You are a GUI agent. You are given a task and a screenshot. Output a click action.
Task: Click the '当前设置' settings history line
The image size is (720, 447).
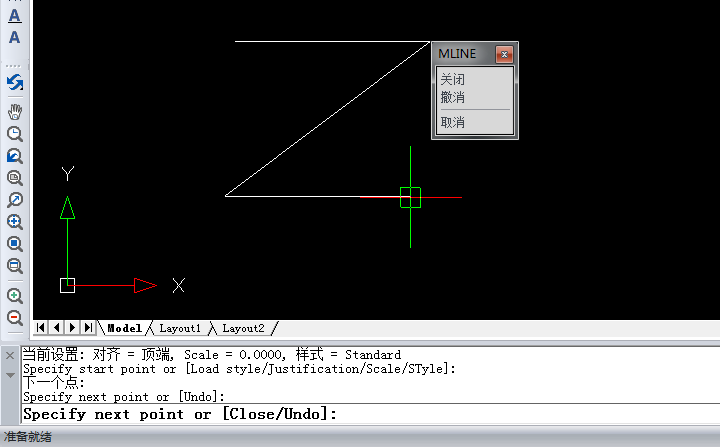click(x=212, y=355)
